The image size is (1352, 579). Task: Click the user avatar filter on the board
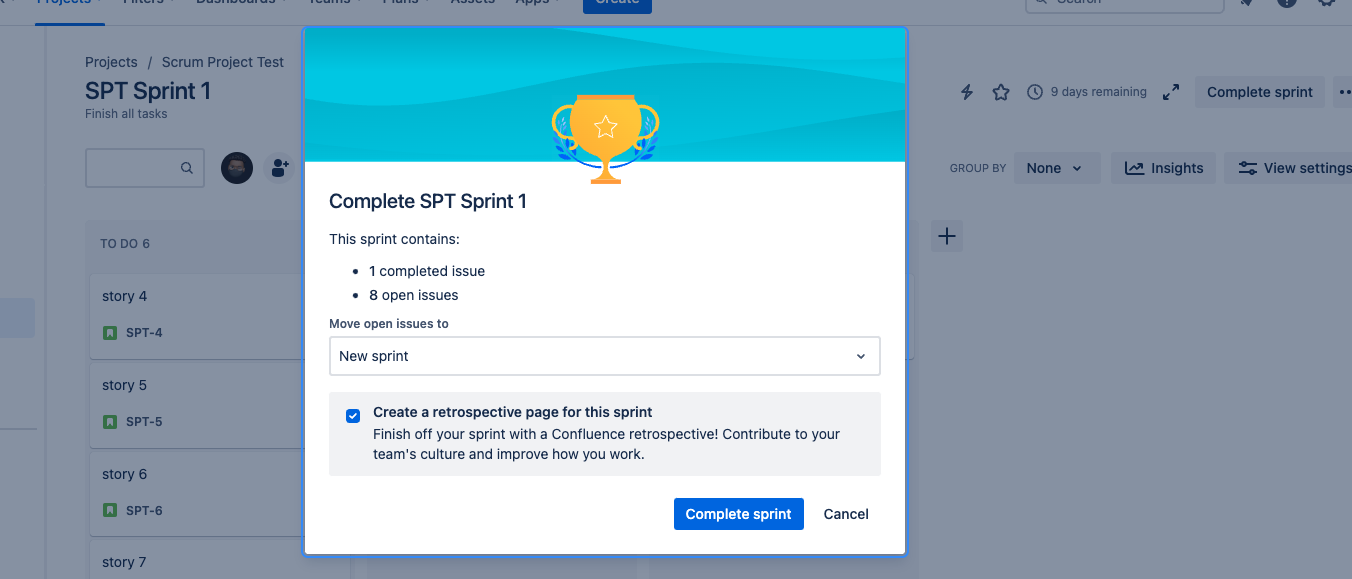pyautogui.click(x=237, y=168)
